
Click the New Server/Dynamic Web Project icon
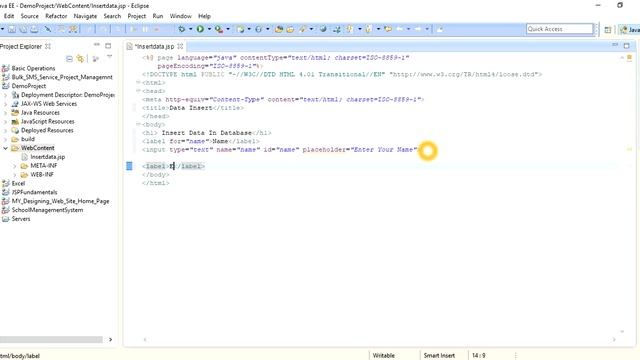(240, 29)
